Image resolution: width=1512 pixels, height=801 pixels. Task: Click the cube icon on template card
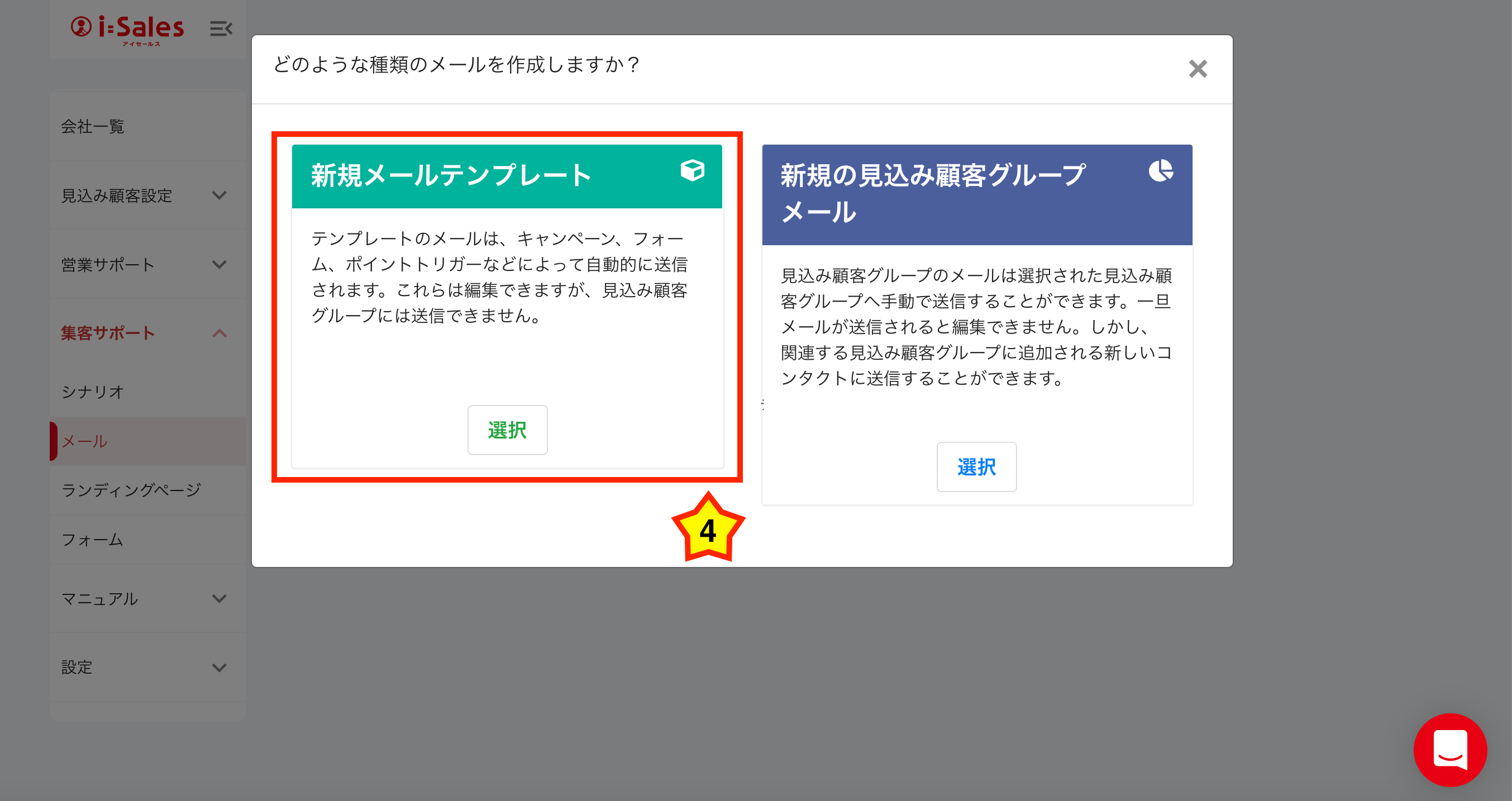click(692, 171)
